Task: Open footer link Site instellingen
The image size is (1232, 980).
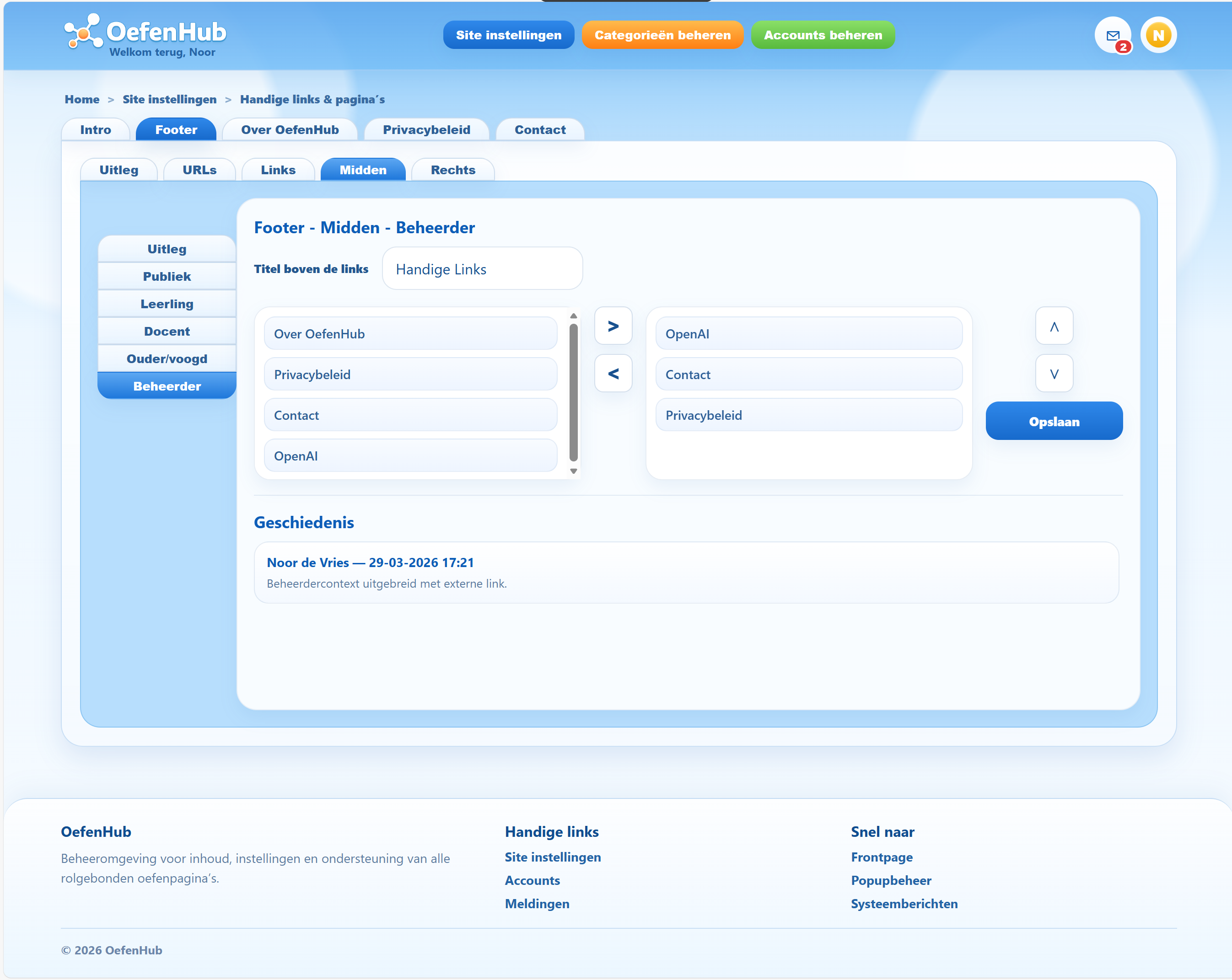Action: tap(552, 857)
